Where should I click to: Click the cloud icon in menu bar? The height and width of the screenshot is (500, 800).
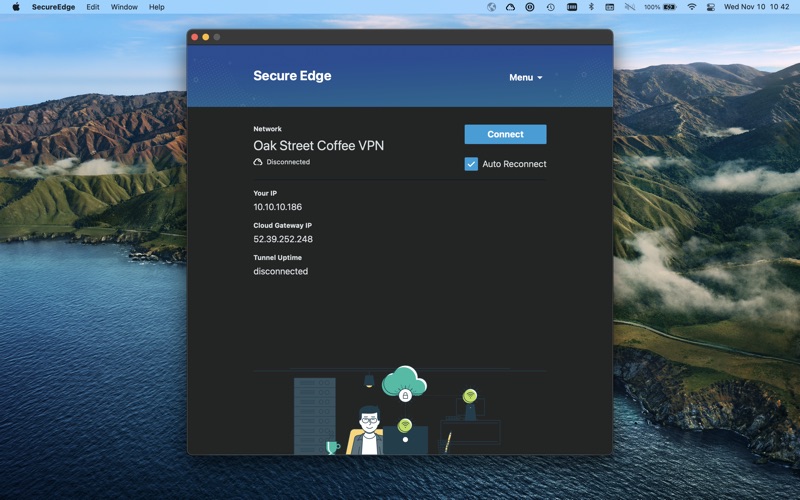coord(510,7)
